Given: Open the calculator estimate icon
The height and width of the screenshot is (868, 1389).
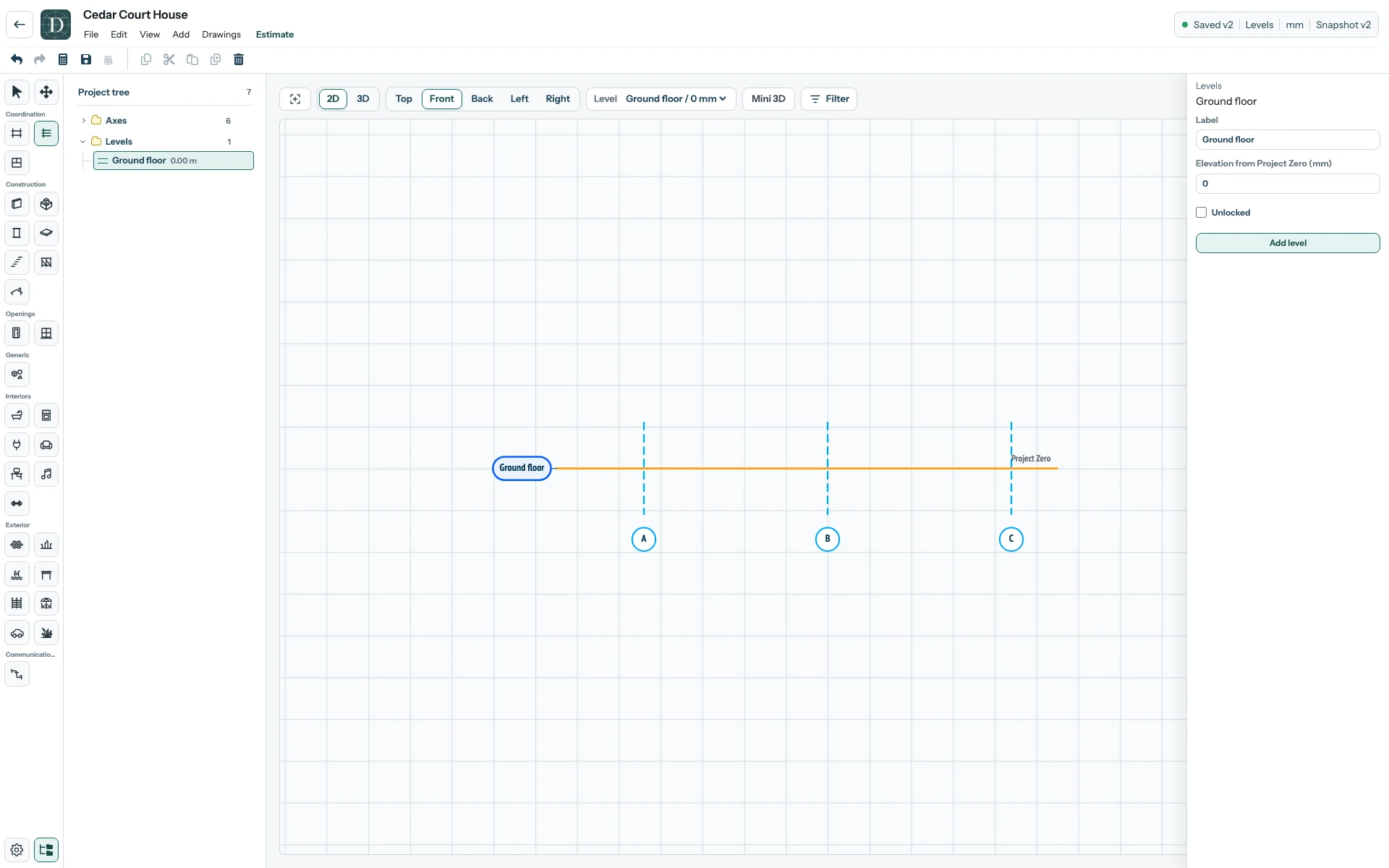Looking at the screenshot, I should click(63, 59).
